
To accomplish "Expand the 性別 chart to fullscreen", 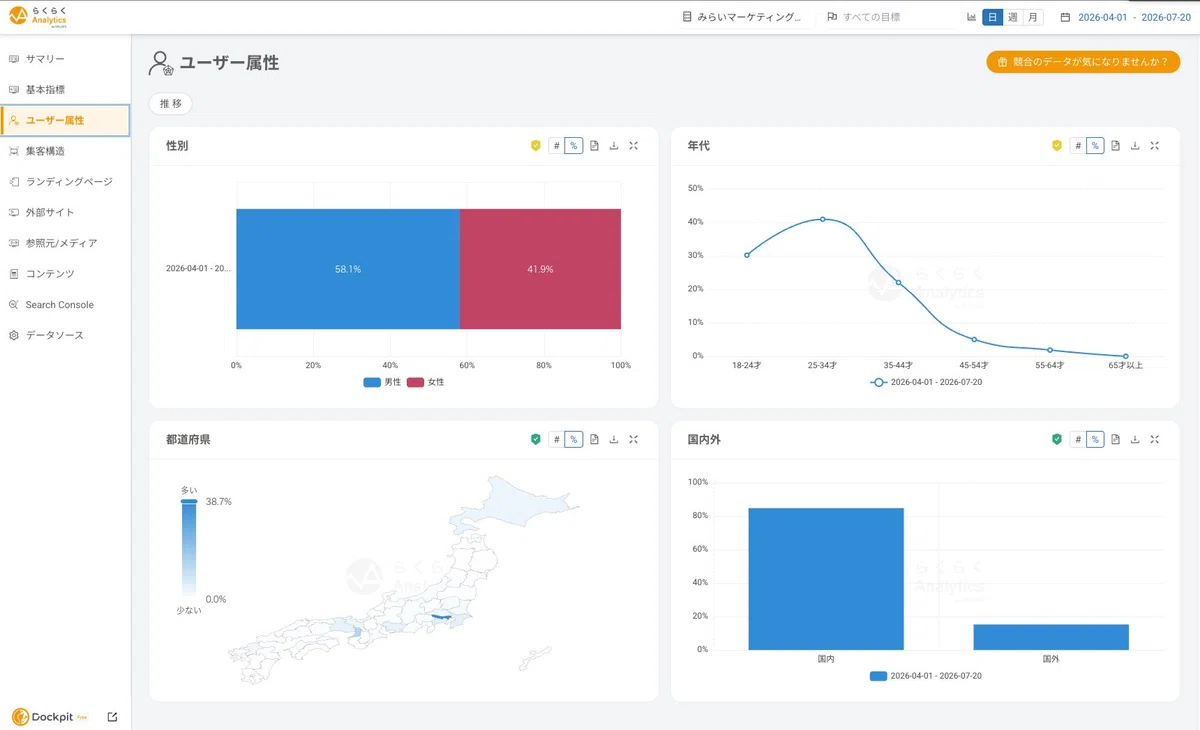I will tap(634, 146).
